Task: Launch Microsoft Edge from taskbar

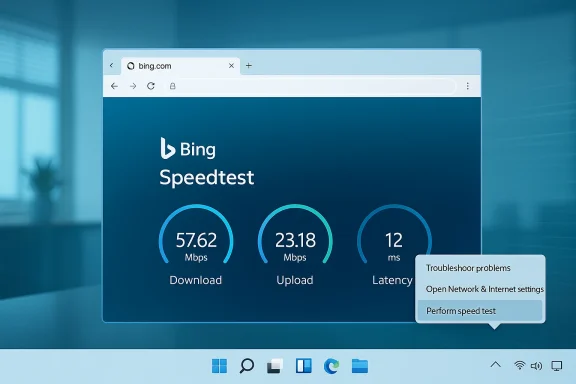Action: tap(331, 366)
